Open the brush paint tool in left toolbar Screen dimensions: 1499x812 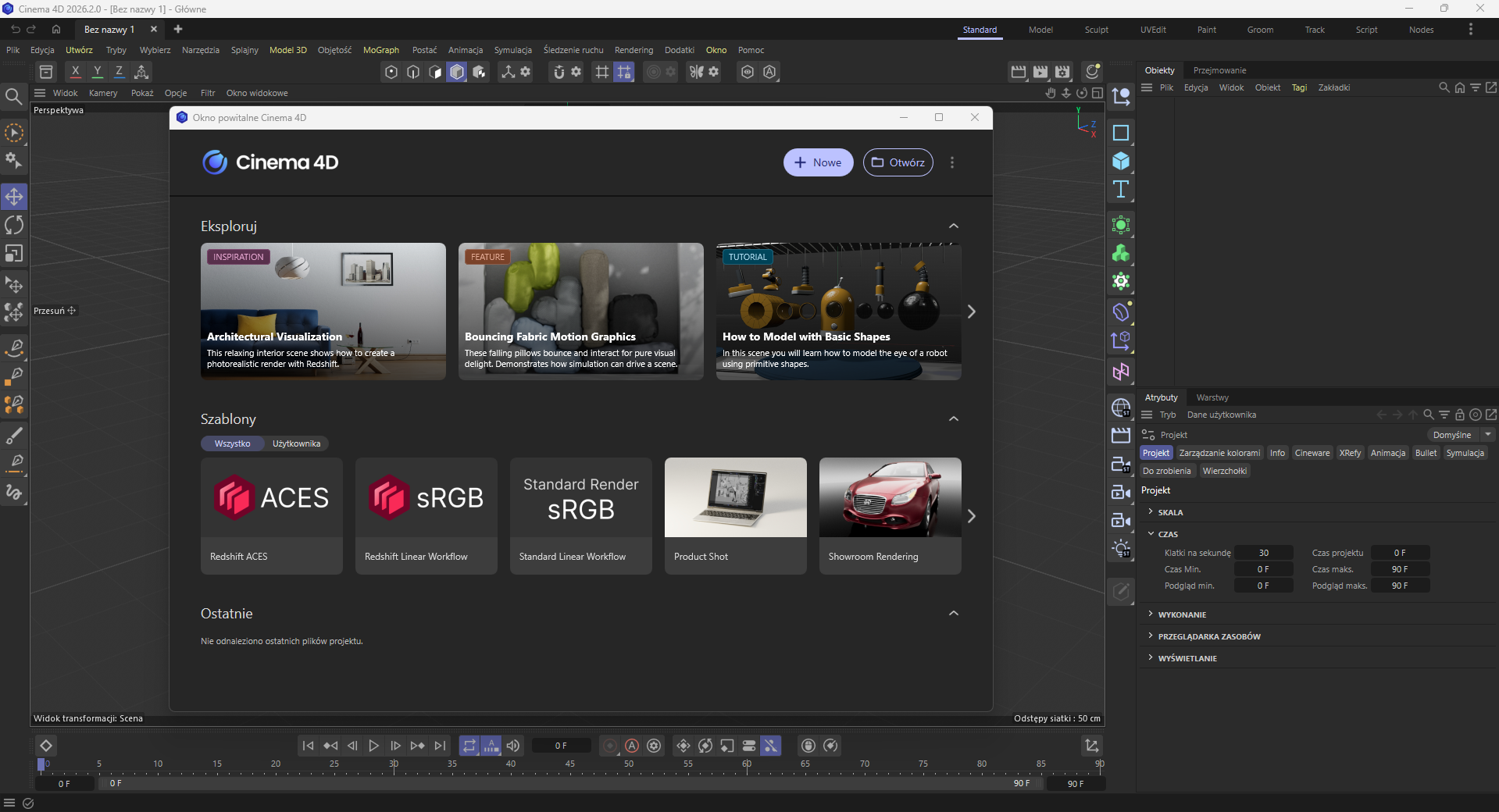tap(14, 435)
